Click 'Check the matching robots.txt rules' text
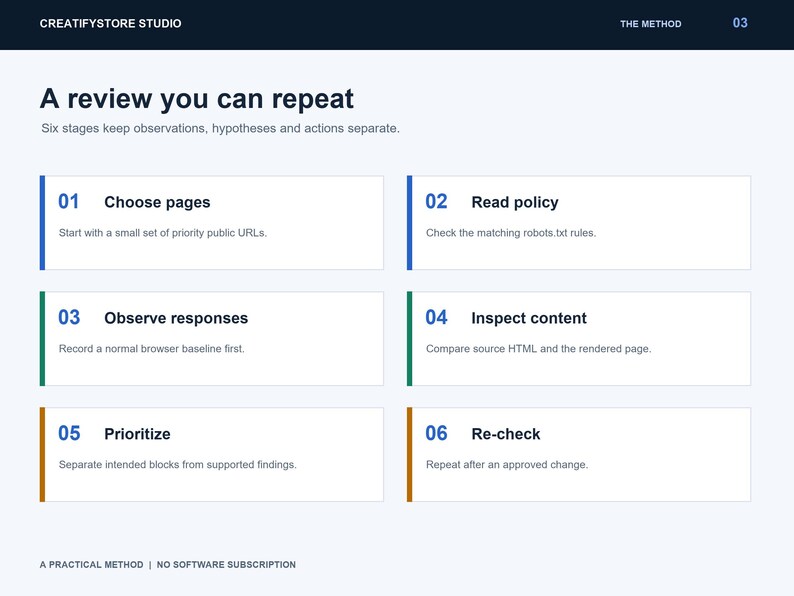This screenshot has width=794, height=596. coord(511,233)
